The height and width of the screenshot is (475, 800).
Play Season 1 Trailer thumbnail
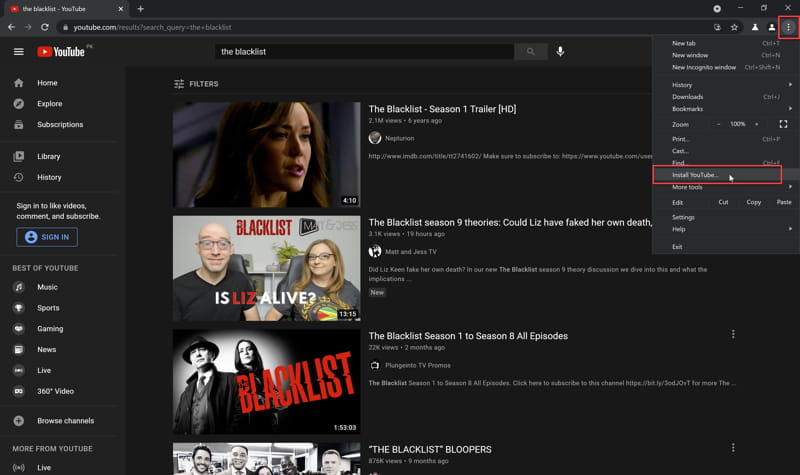point(266,155)
